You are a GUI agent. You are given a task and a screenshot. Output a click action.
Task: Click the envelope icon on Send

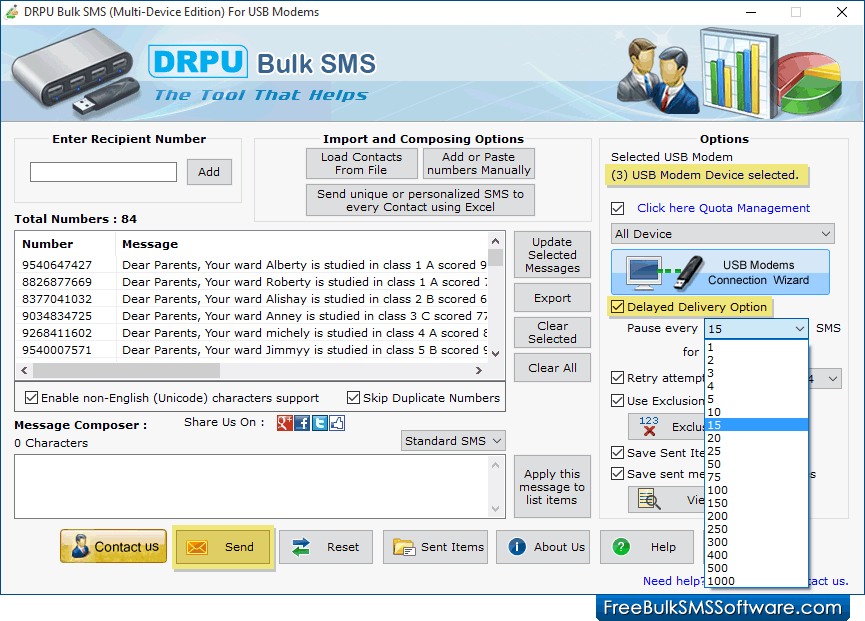(x=196, y=547)
